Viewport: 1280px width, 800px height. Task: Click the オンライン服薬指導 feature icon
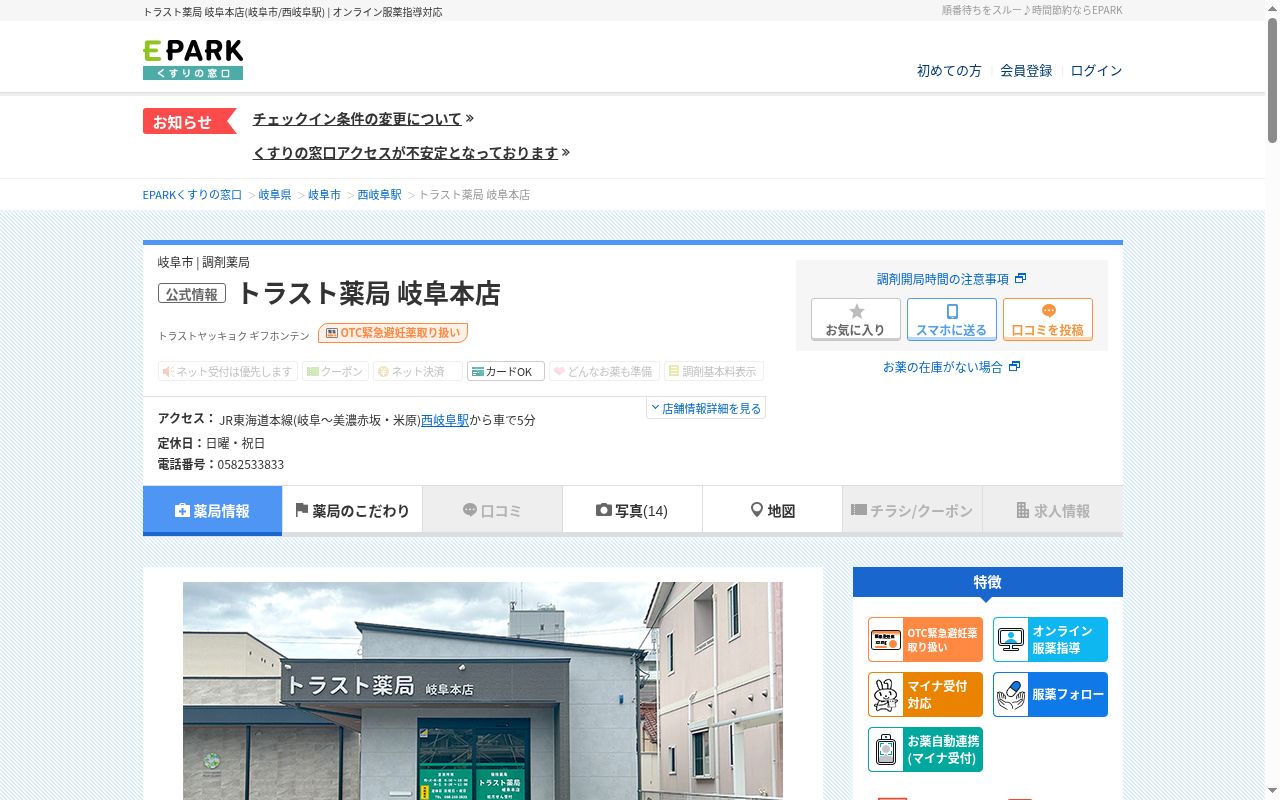1050,640
